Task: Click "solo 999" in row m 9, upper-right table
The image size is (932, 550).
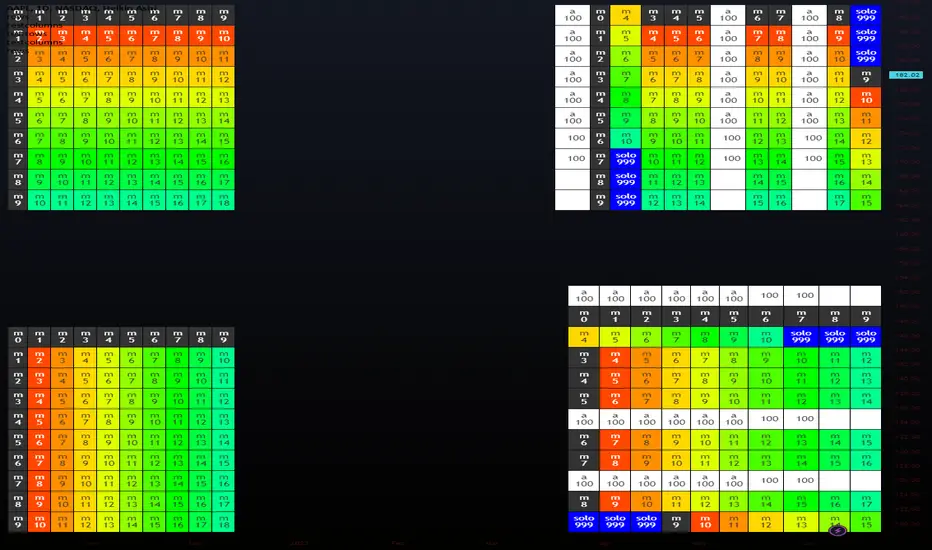Action: click(x=625, y=200)
